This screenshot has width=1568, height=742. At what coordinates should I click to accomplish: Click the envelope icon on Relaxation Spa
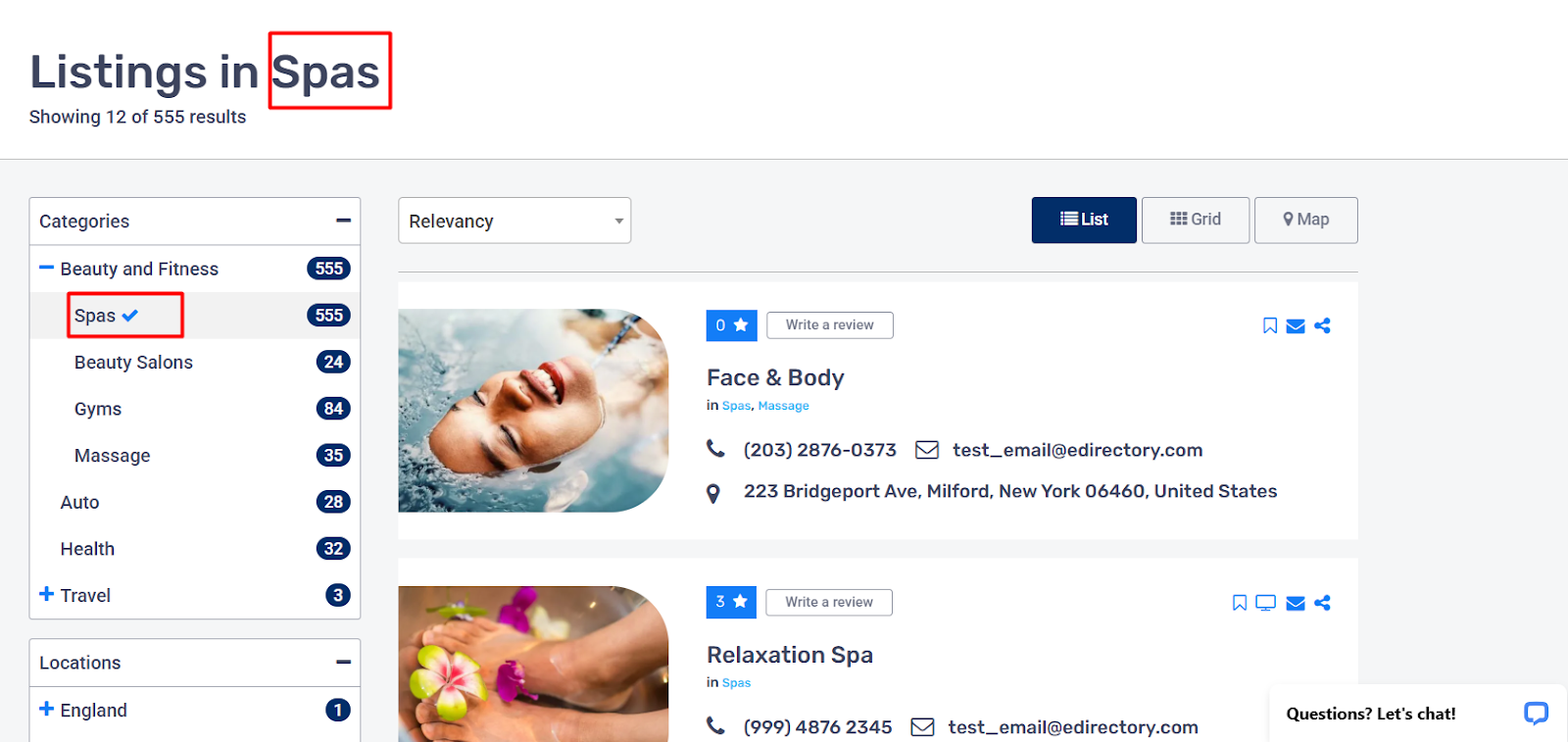tap(1296, 603)
